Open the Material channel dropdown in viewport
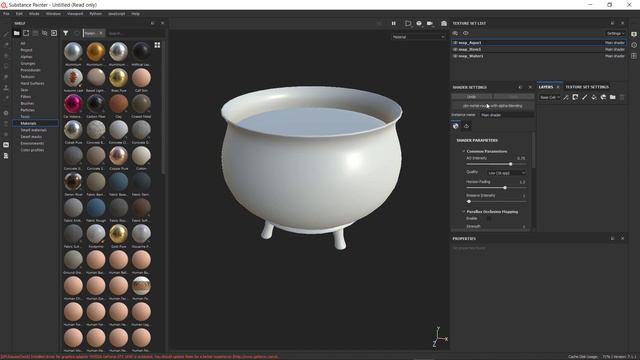Viewport: 640px width, 360px height. tap(418, 37)
